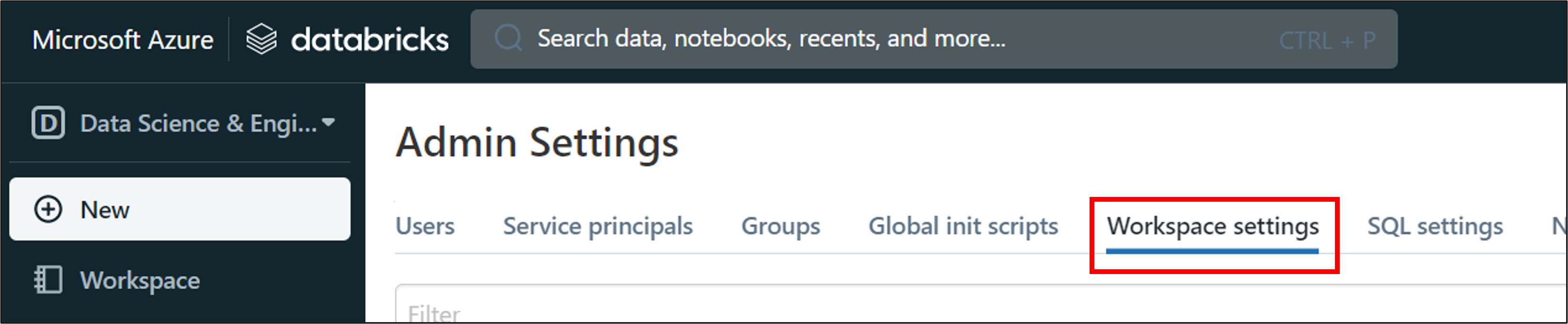Click the boxed D persona icon
This screenshot has width=1568, height=324.
[x=48, y=123]
